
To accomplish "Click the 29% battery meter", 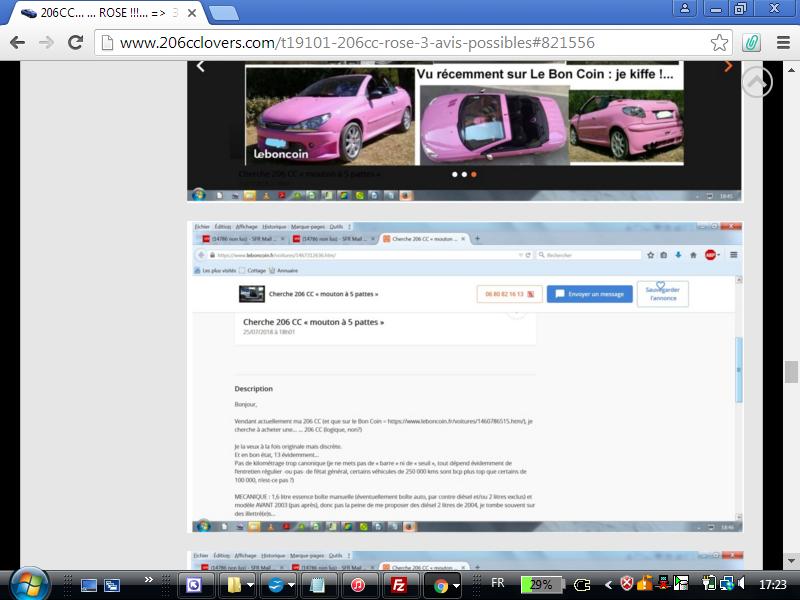I will 541,584.
